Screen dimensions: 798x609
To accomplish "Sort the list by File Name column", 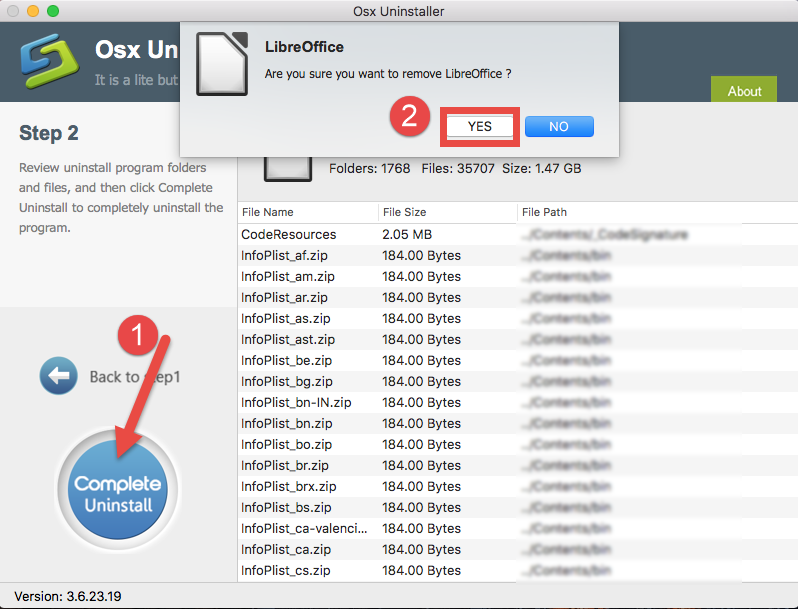I will coord(308,212).
